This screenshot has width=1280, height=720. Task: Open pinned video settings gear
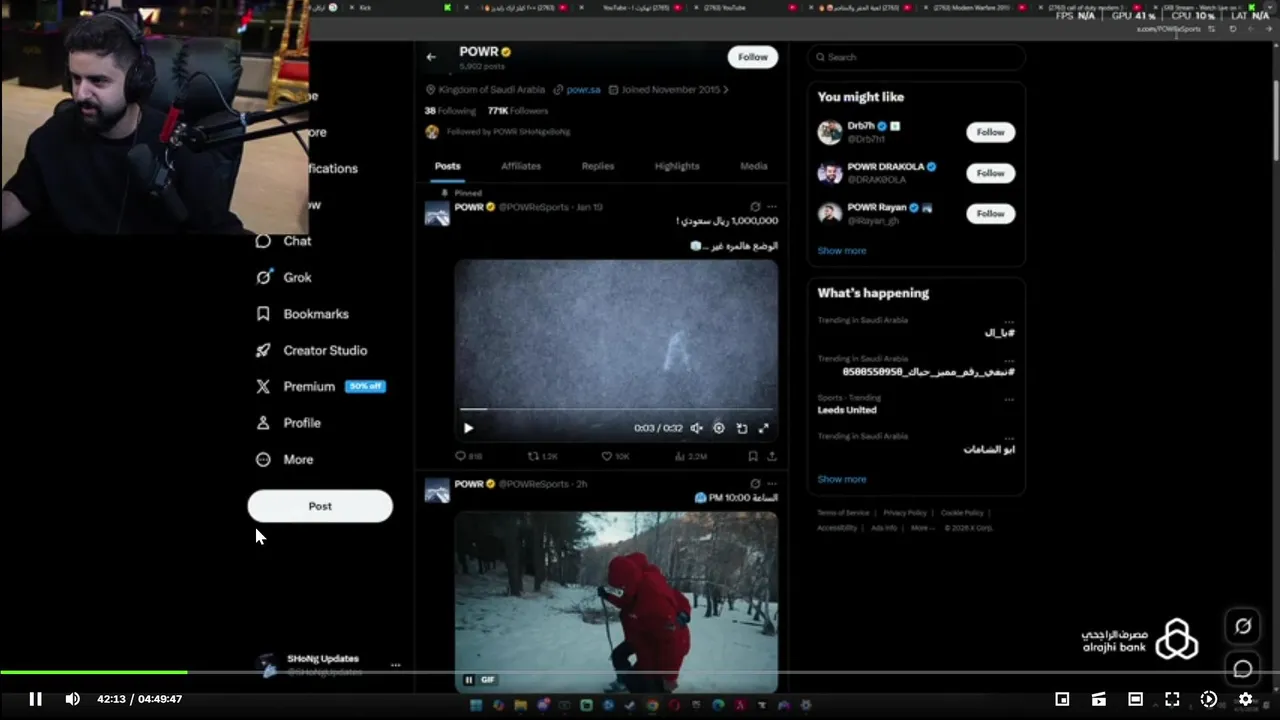(x=719, y=428)
